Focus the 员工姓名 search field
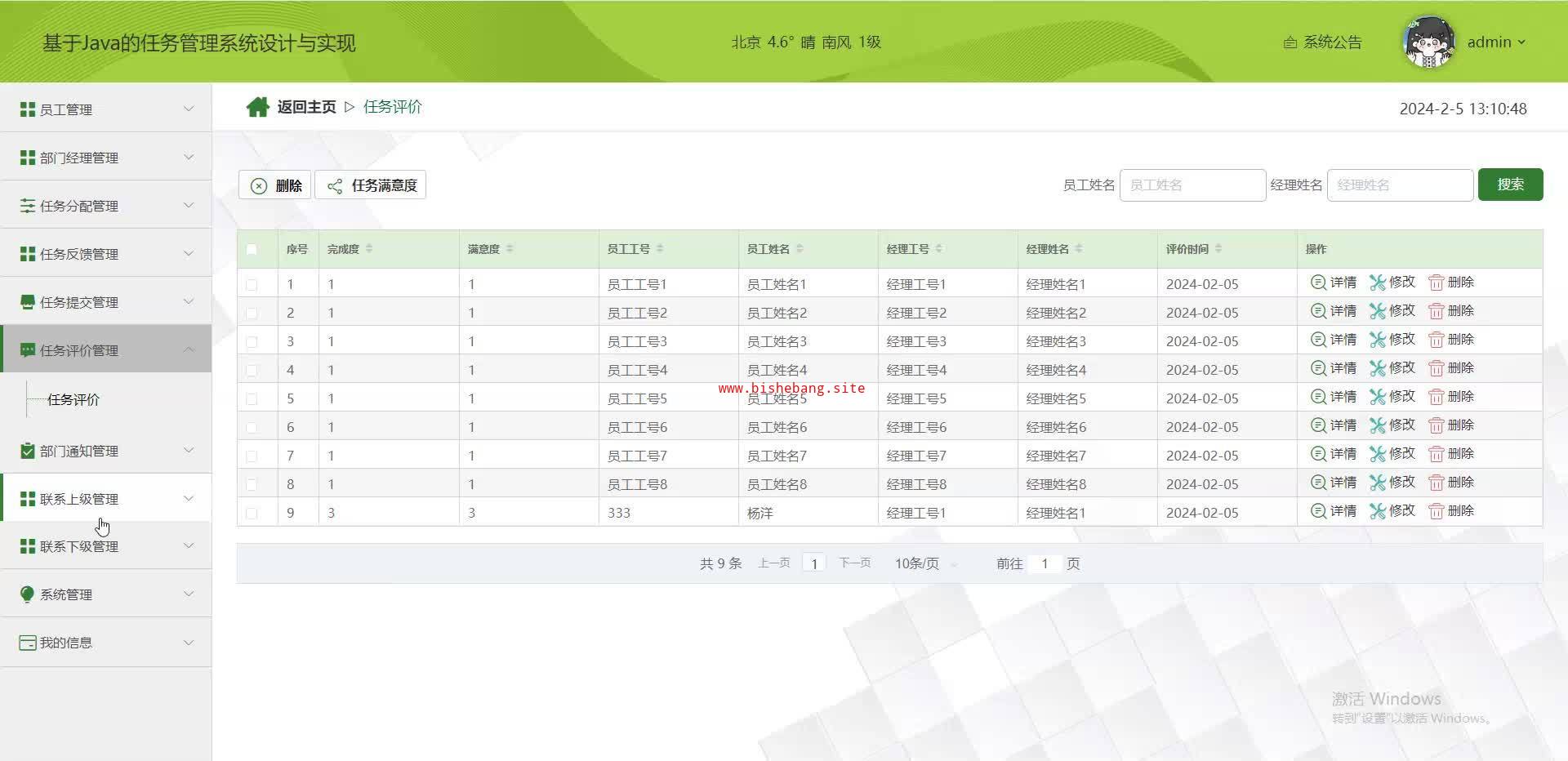Screen dimensions: 1568x761 click(x=1192, y=185)
